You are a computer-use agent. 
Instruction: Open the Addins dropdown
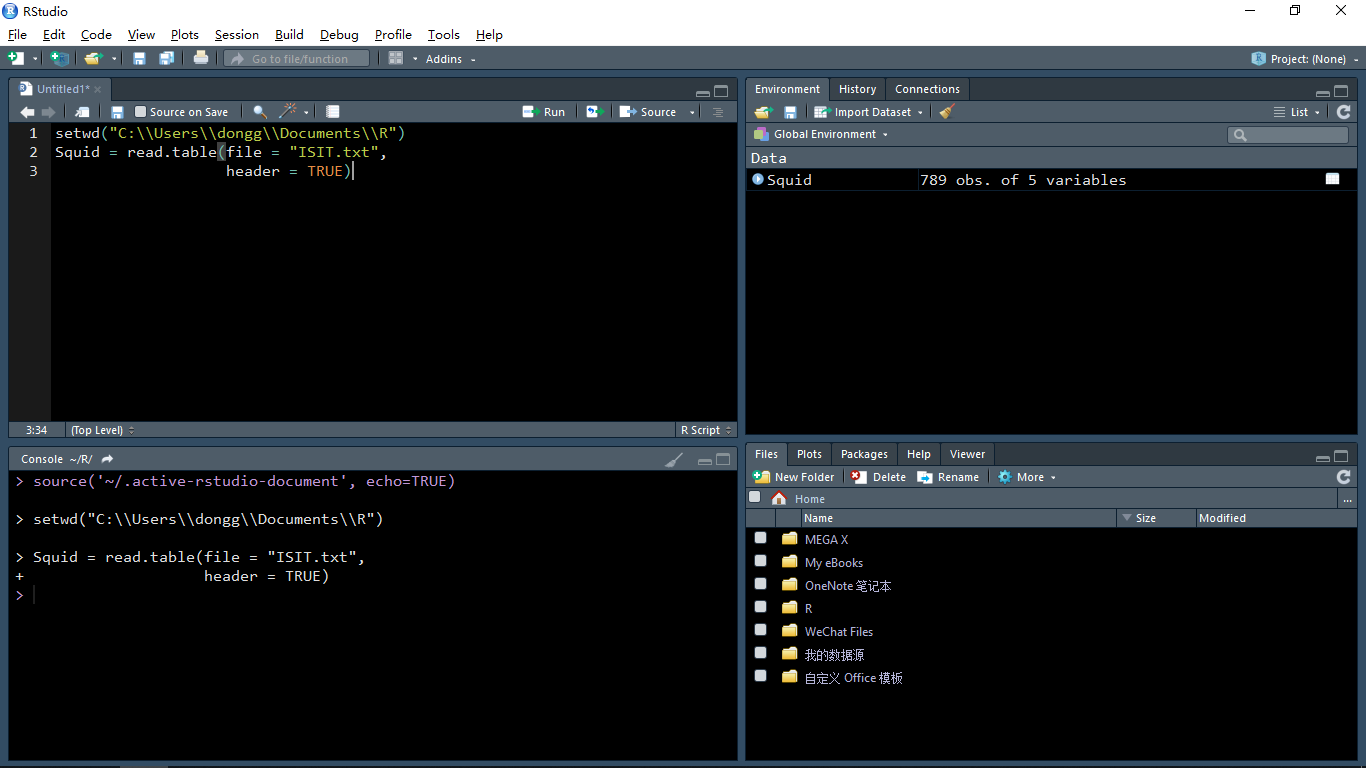pos(450,59)
